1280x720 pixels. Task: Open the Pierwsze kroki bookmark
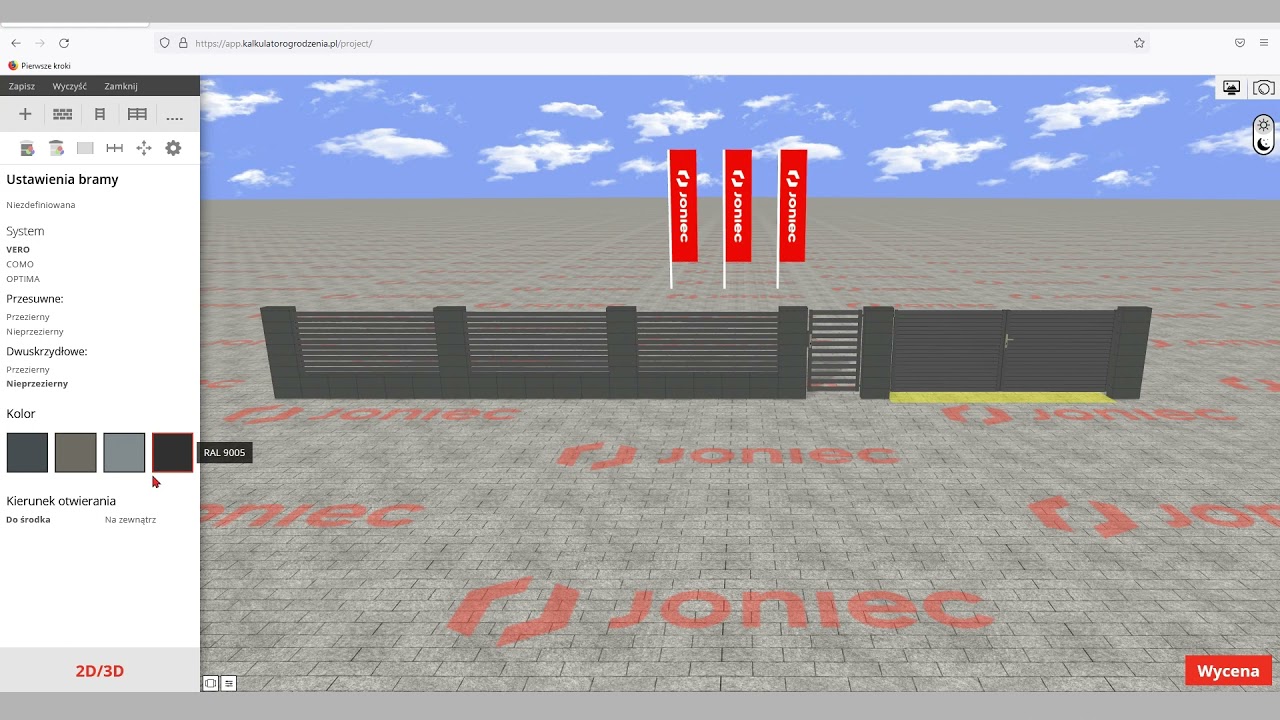[x=40, y=66]
